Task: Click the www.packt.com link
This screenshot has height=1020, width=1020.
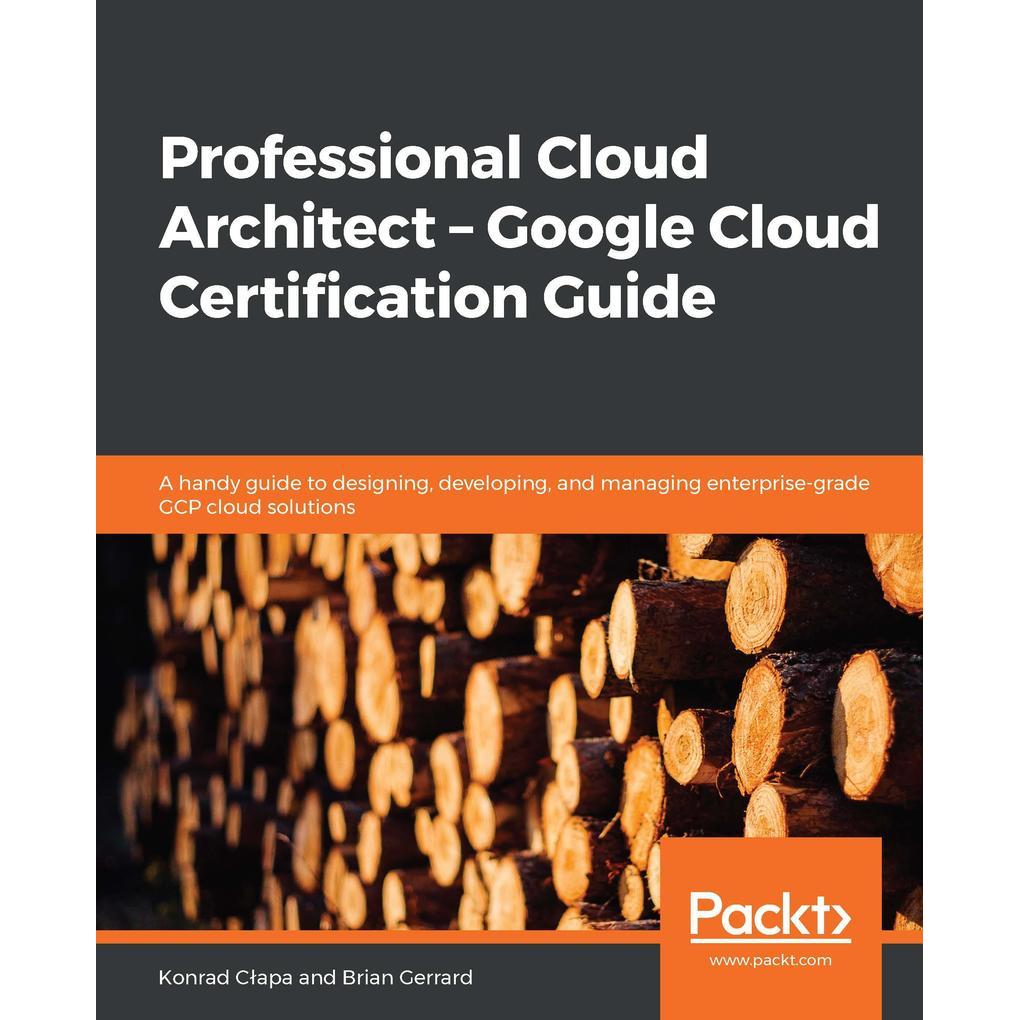Action: [770, 960]
